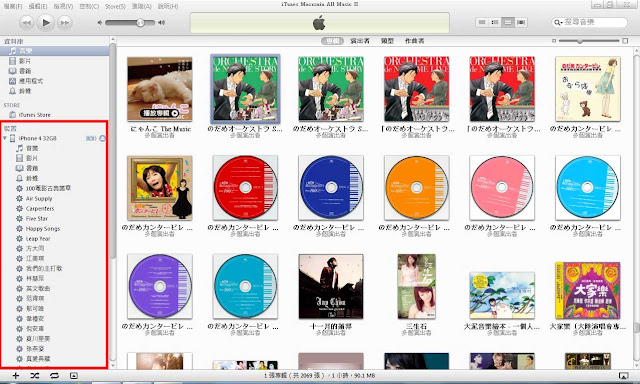640x384 pixels.
Task: Open the Happy Songs smart playlist
Action: [x=43, y=229]
